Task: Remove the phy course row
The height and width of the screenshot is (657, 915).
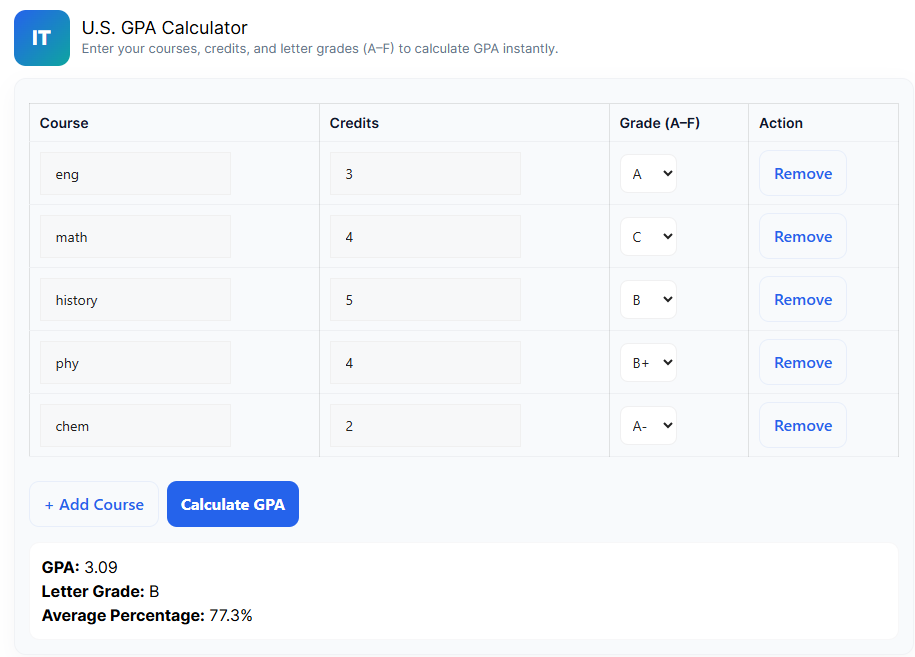Action: [x=802, y=363]
